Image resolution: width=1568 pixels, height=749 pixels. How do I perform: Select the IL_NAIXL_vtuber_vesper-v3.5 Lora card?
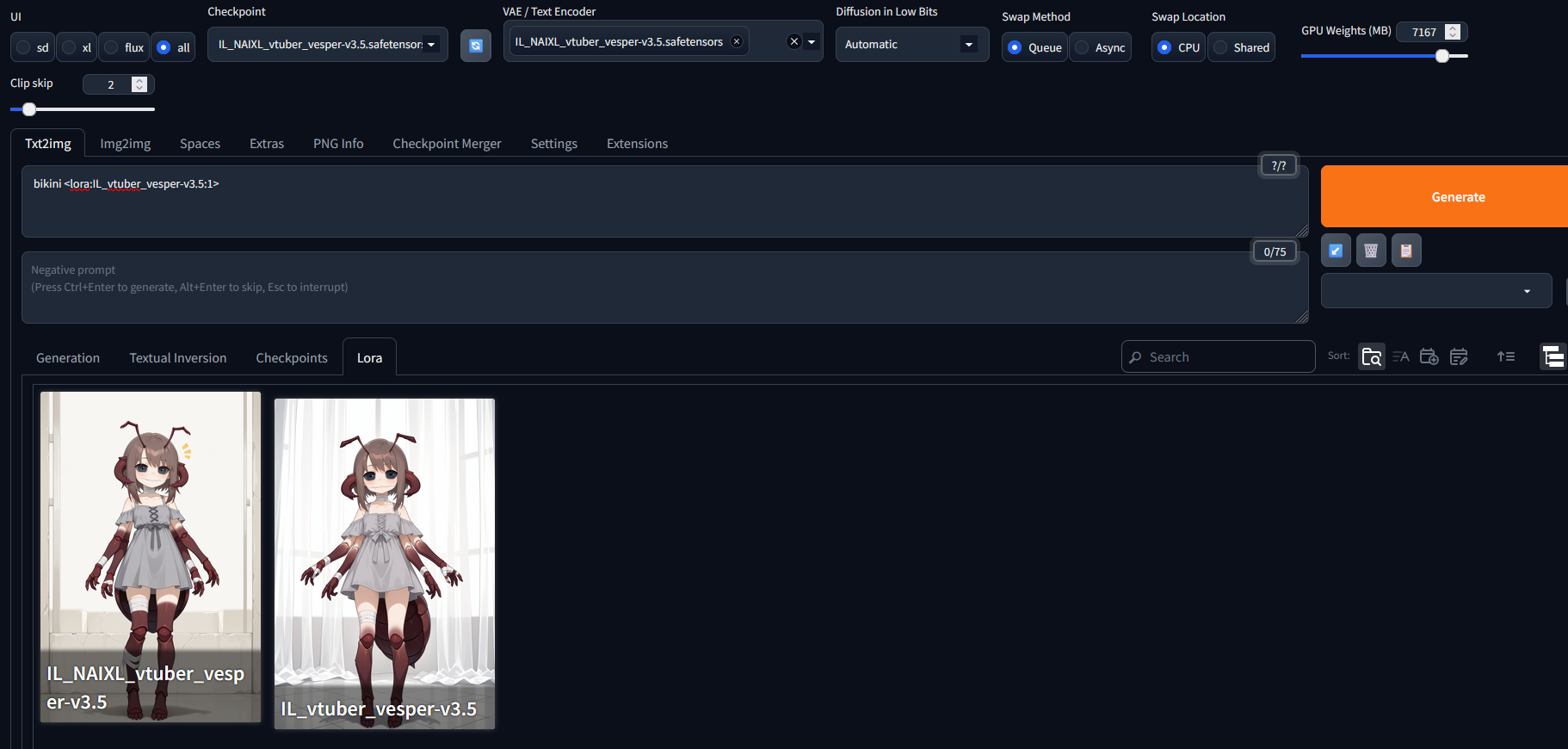click(x=151, y=557)
